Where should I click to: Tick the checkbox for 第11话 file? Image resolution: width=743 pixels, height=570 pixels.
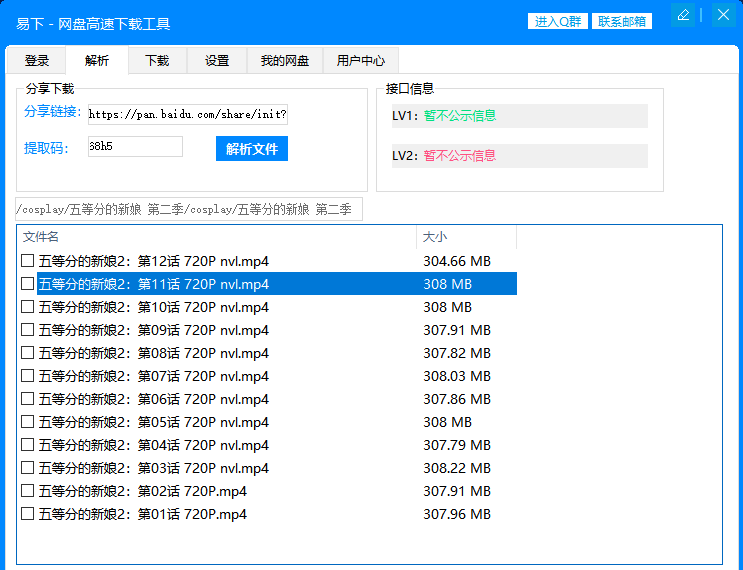27,284
